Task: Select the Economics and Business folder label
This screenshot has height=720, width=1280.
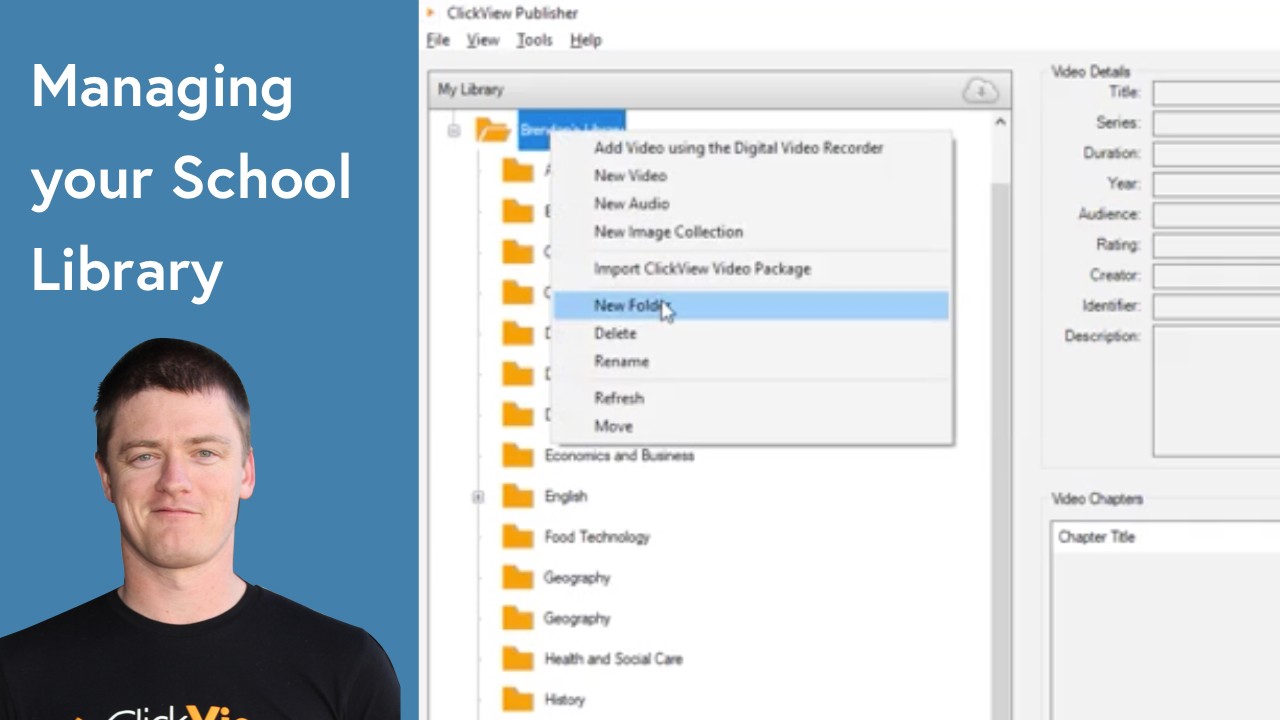Action: [619, 456]
